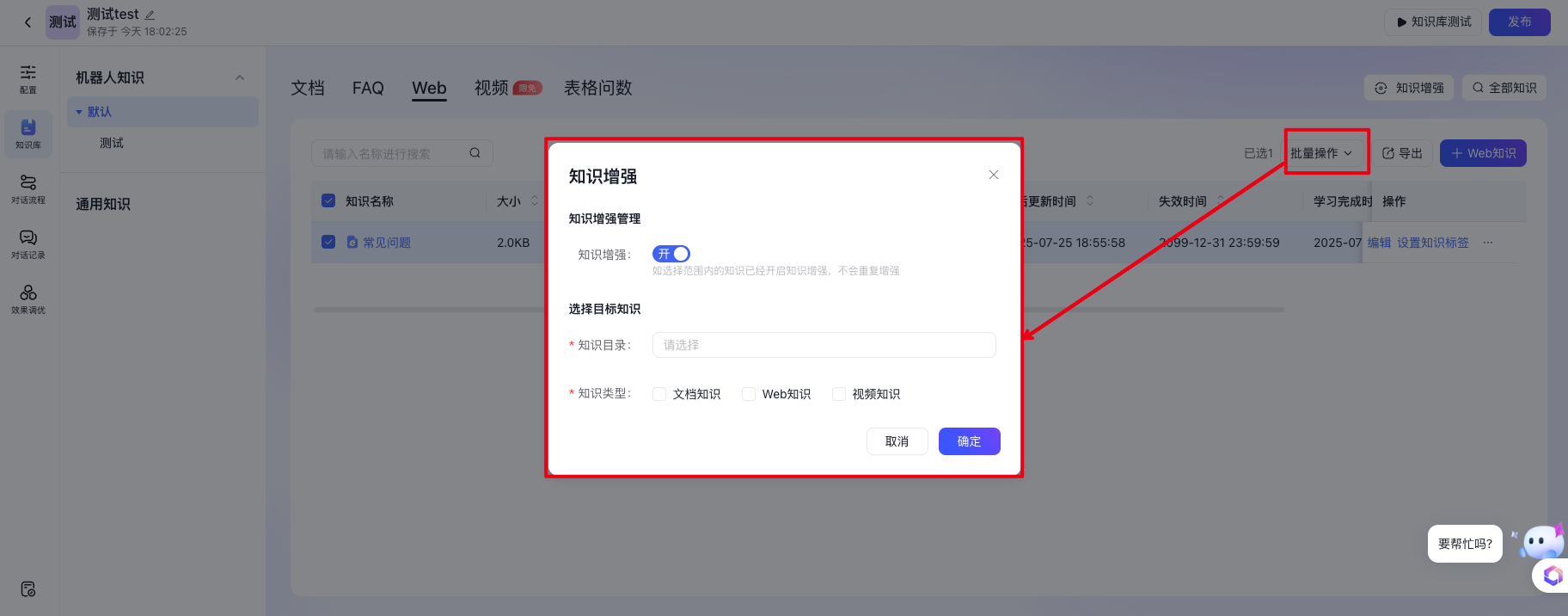This screenshot has width=1568, height=616.
Task: Click the search magnifier icon
Action: (x=475, y=153)
